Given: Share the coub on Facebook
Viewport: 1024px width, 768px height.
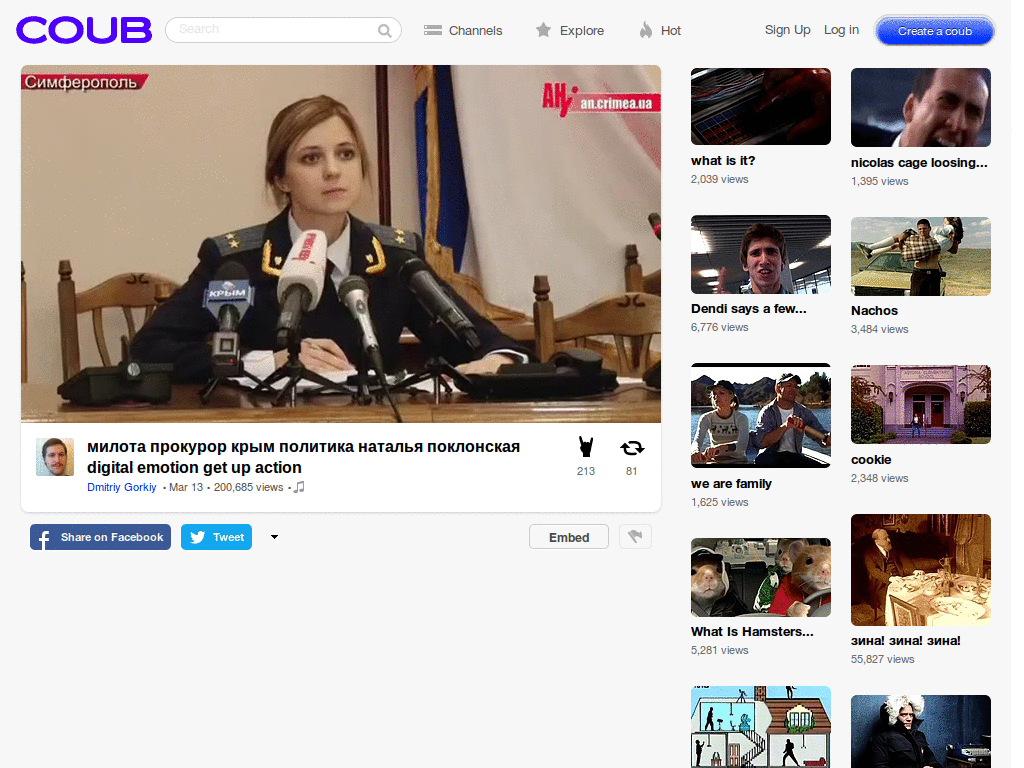Looking at the screenshot, I should (x=100, y=537).
